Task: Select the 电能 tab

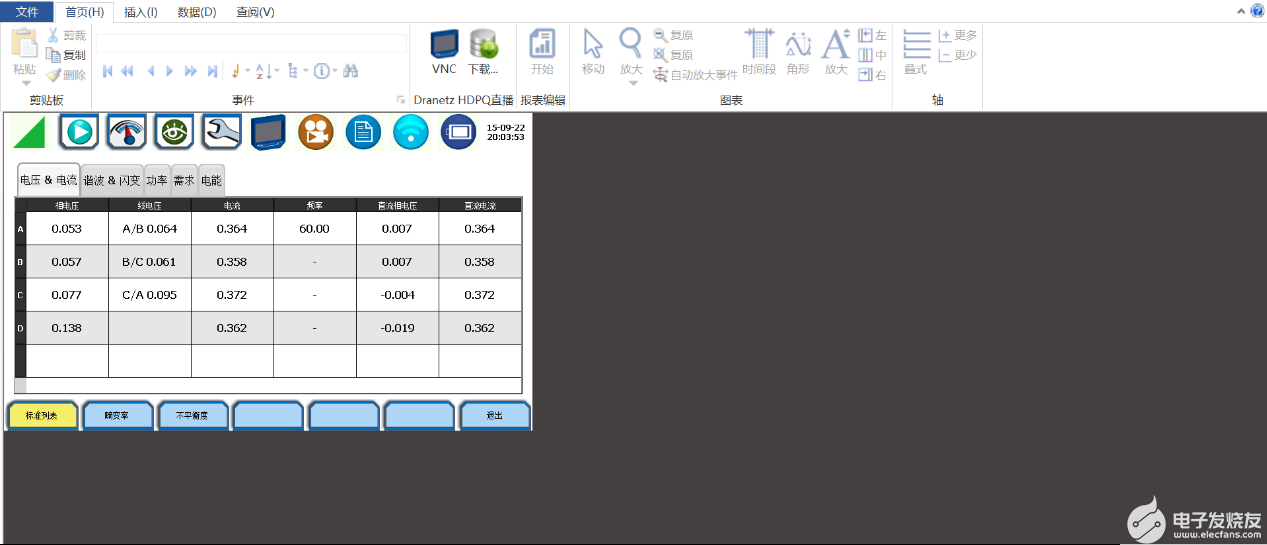Action: click(211, 181)
